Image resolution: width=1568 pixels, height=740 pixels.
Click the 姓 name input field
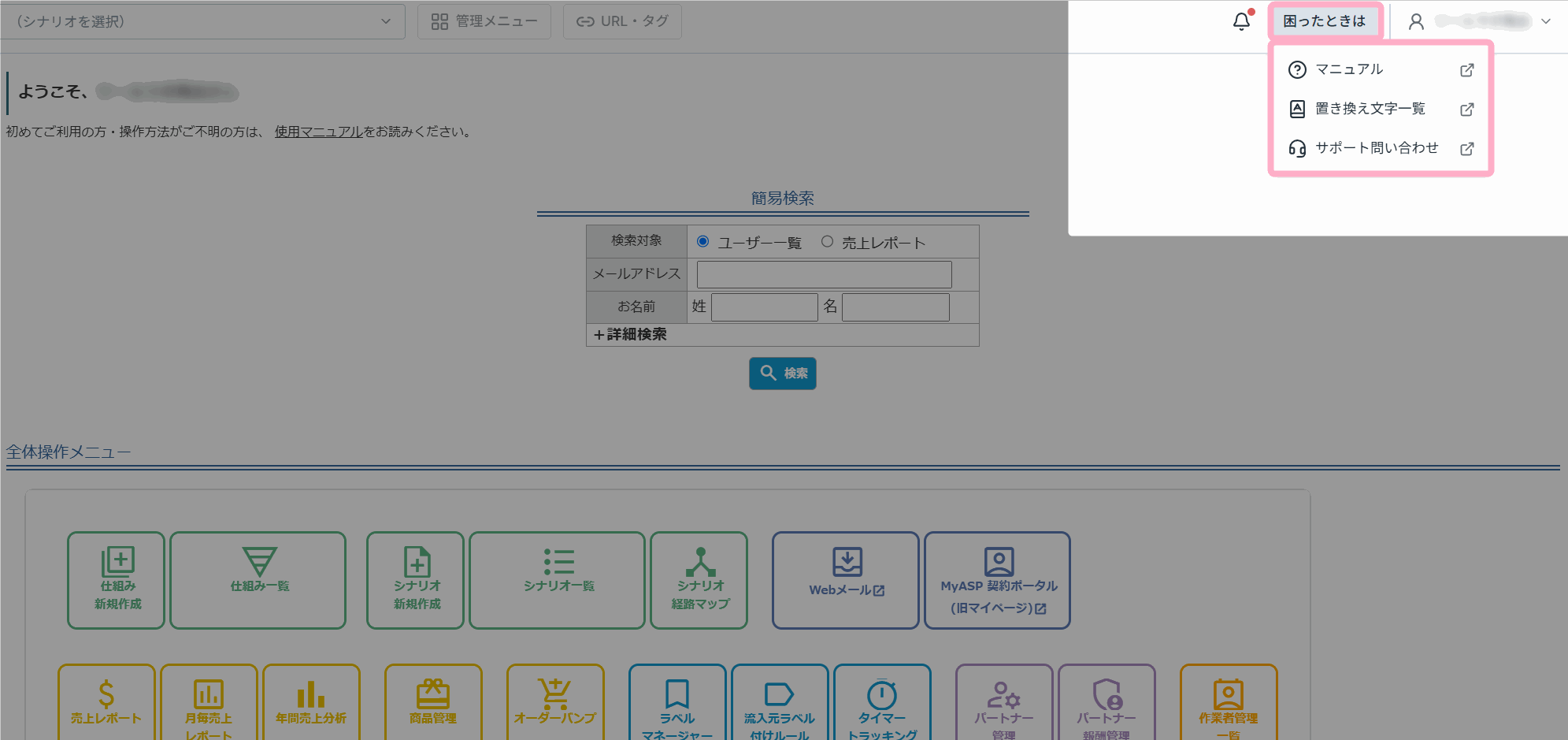click(764, 307)
